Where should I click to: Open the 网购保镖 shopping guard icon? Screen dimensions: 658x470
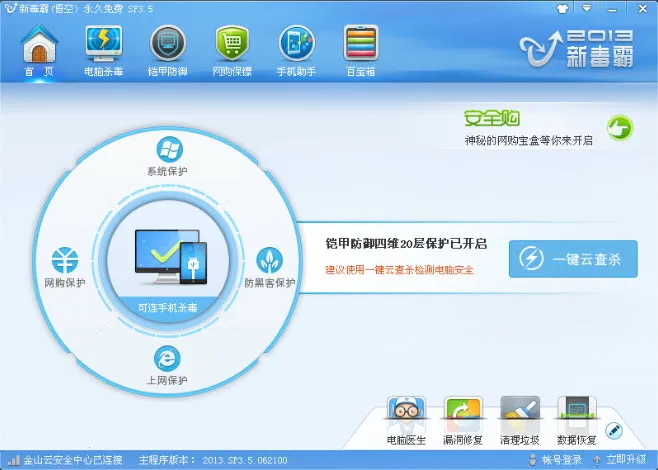(x=232, y=44)
